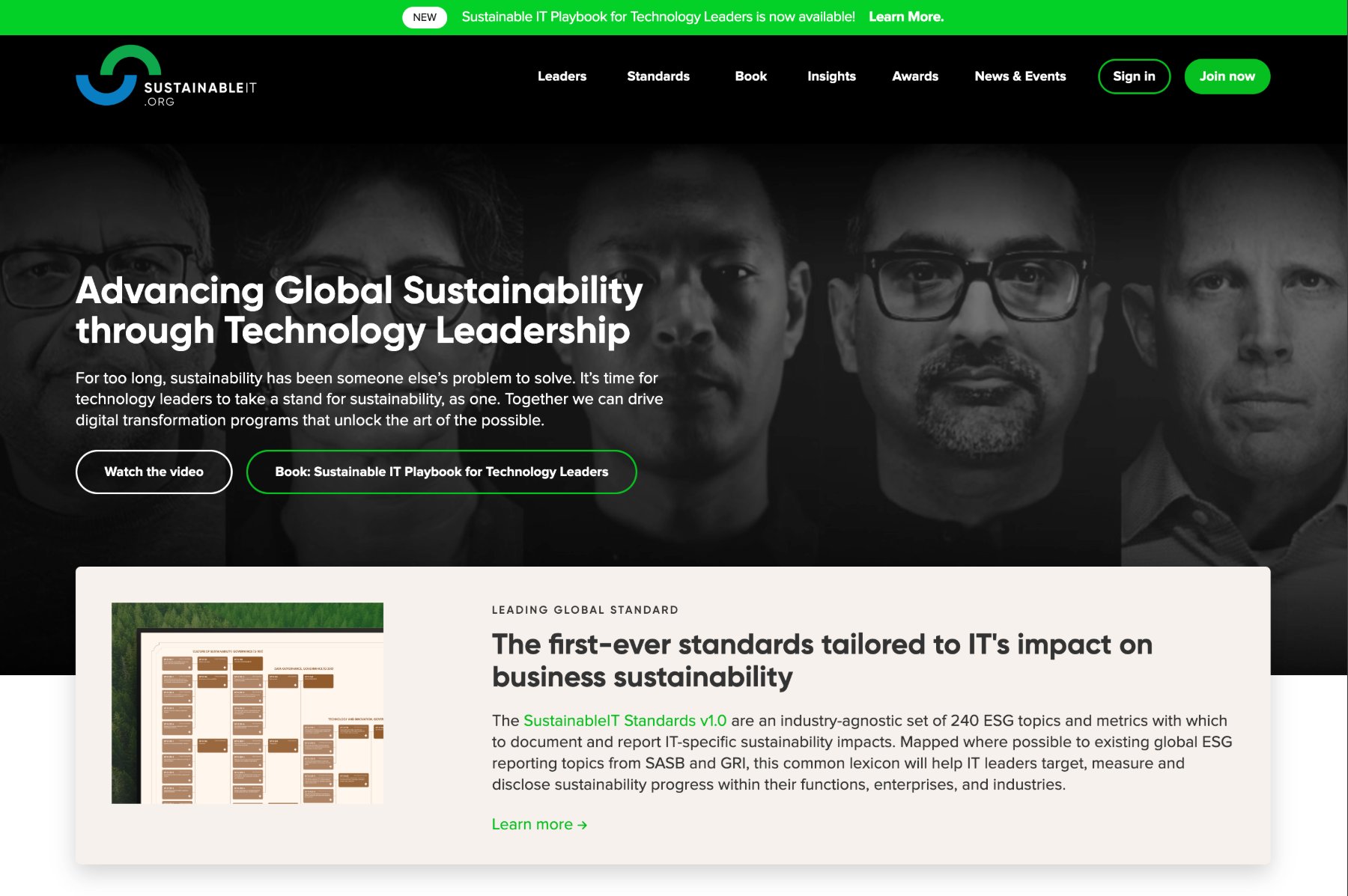The image size is (1348, 896).
Task: Open the Awards navigation item
Action: (915, 76)
